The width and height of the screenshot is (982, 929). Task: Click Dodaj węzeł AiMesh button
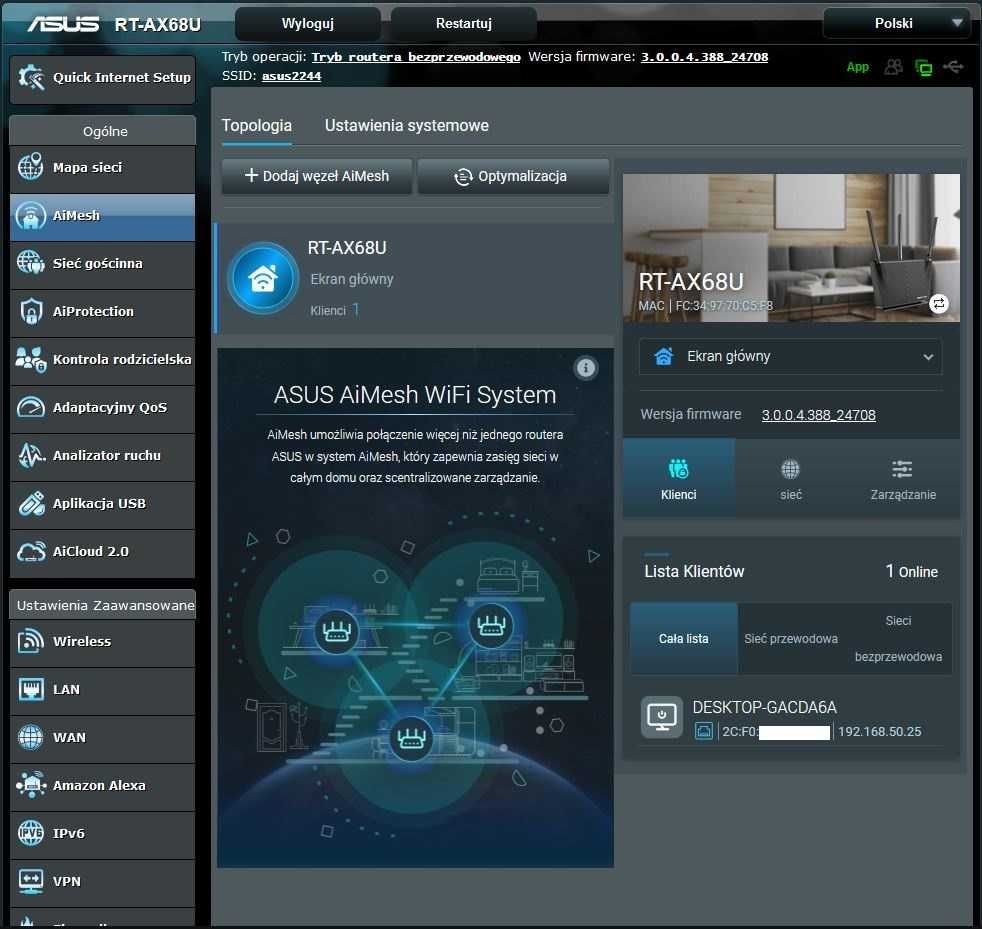317,176
